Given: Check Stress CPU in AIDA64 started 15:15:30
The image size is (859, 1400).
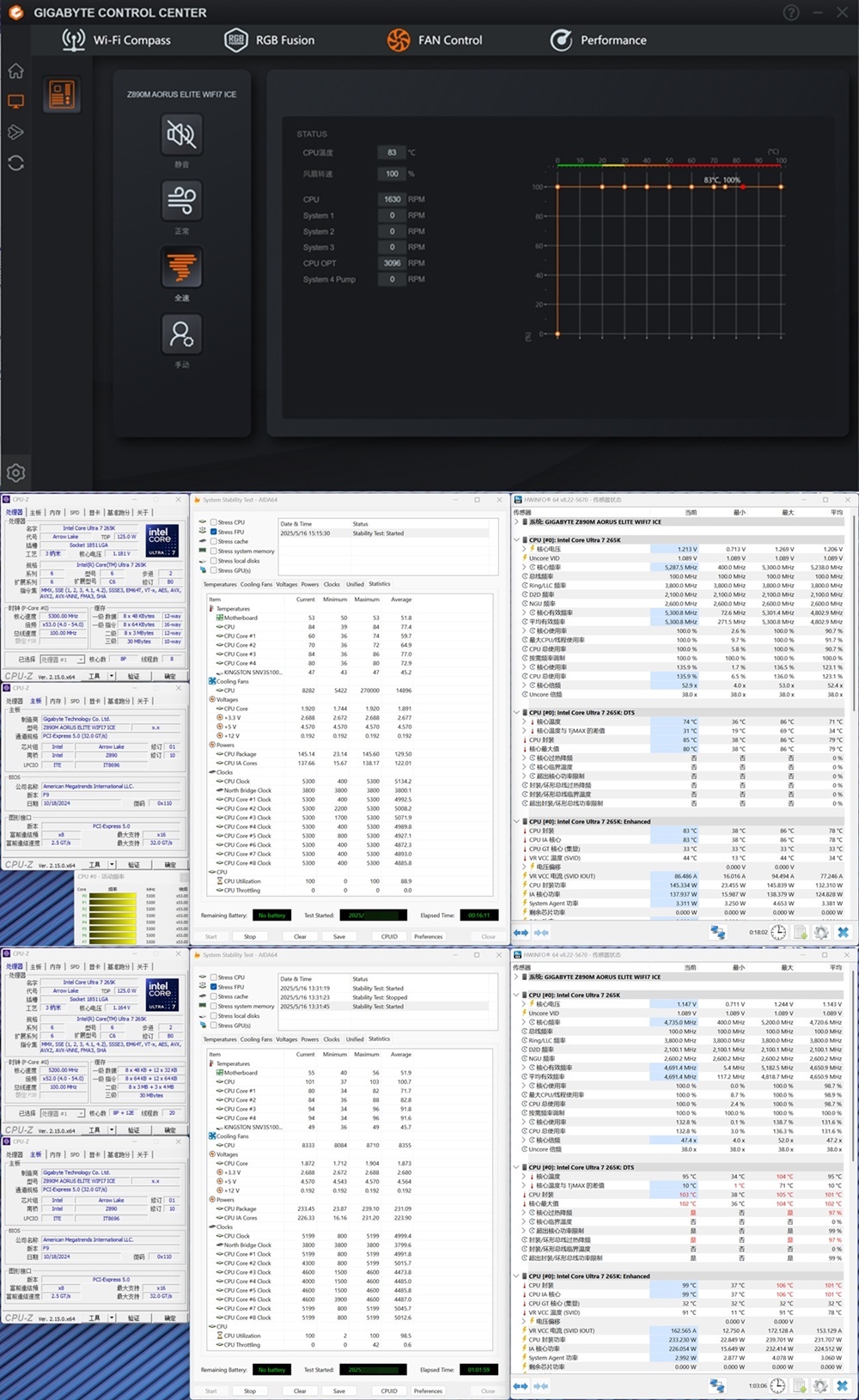Looking at the screenshot, I should 213,522.
